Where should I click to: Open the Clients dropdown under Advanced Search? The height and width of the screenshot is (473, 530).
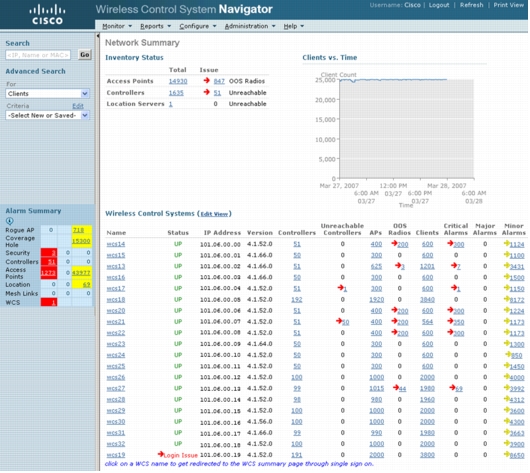click(47, 94)
